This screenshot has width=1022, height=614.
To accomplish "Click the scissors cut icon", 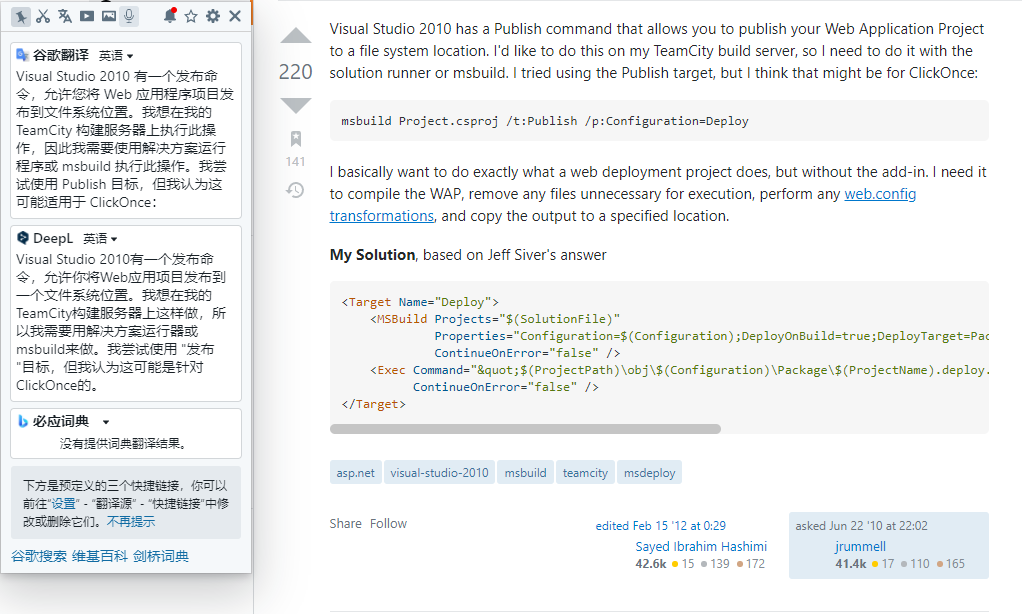I will (43, 16).
